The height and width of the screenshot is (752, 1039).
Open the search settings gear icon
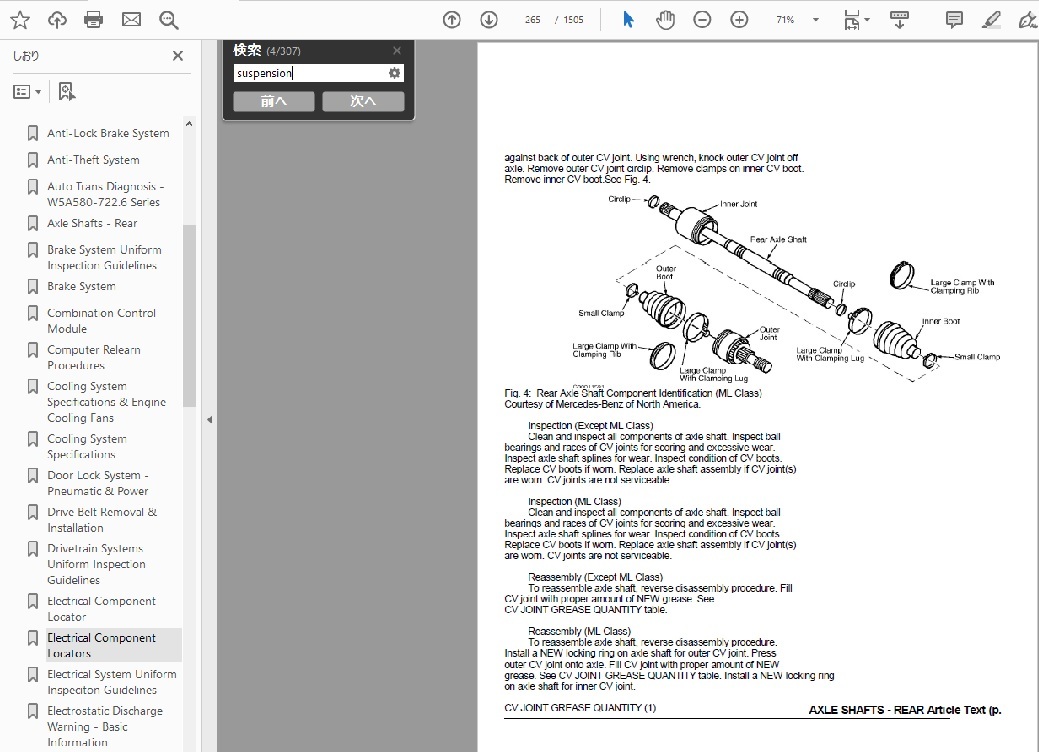[x=394, y=73]
